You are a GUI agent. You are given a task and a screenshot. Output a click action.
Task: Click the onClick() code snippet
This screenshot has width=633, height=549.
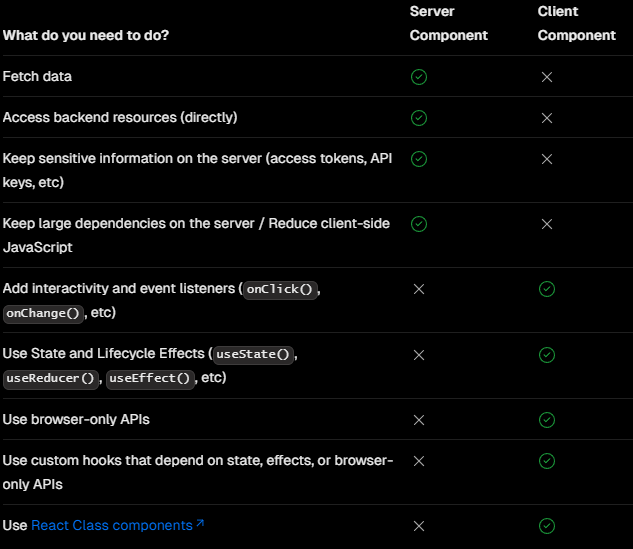280,289
